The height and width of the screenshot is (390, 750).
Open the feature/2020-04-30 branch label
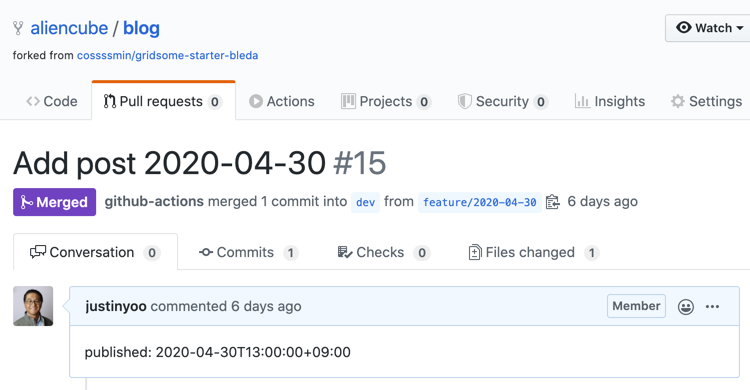click(x=480, y=202)
